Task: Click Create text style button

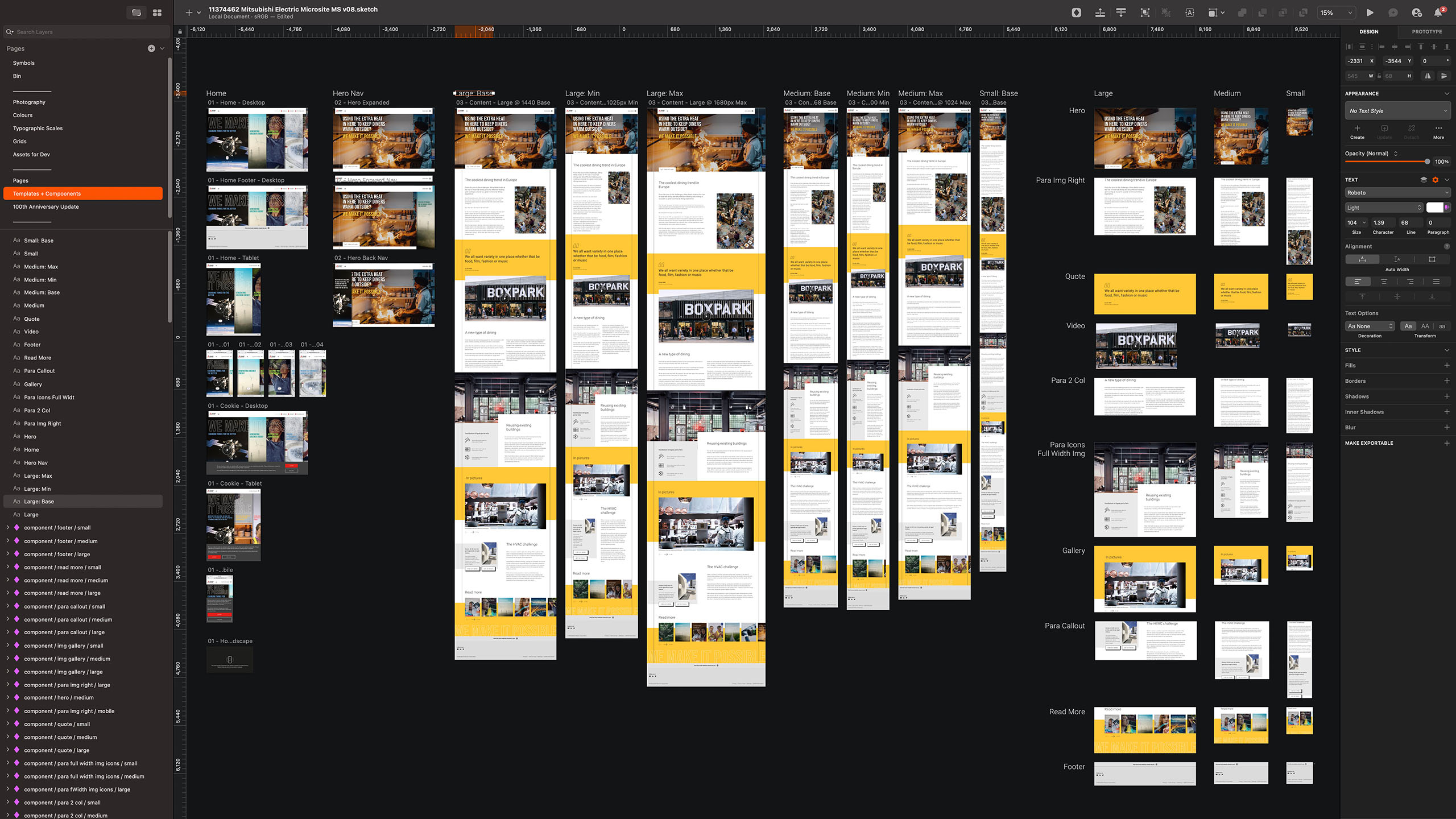Action: (x=1357, y=132)
